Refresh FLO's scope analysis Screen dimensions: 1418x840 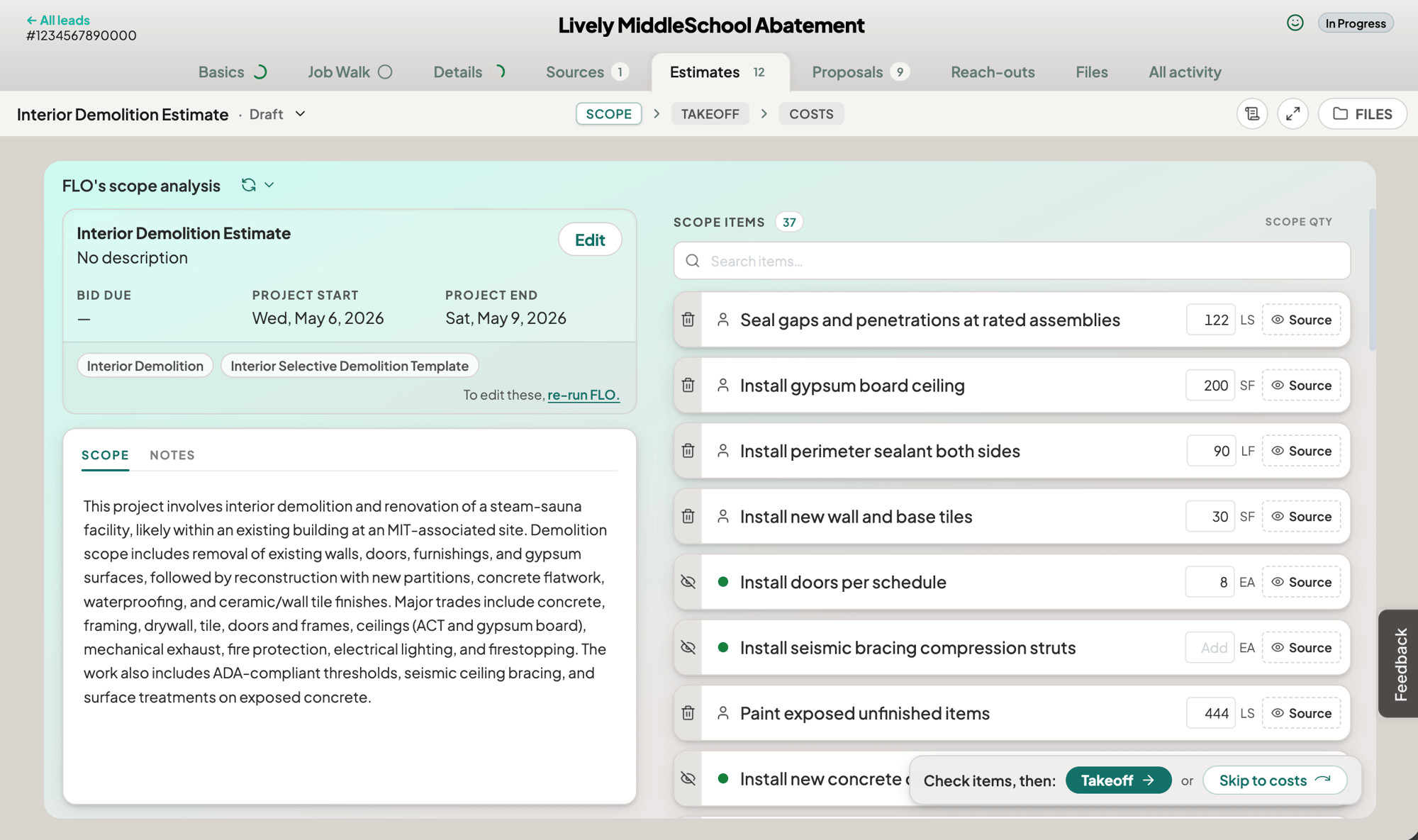[248, 185]
